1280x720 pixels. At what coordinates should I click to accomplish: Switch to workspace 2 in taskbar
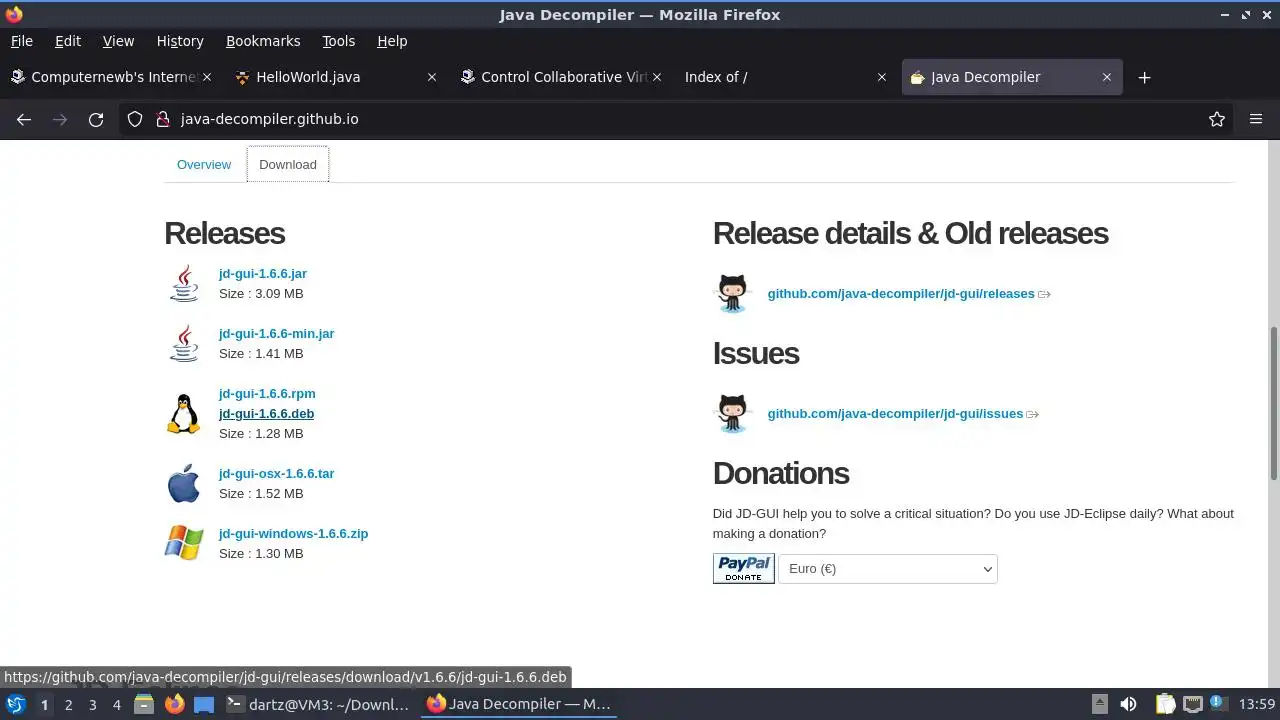point(68,704)
